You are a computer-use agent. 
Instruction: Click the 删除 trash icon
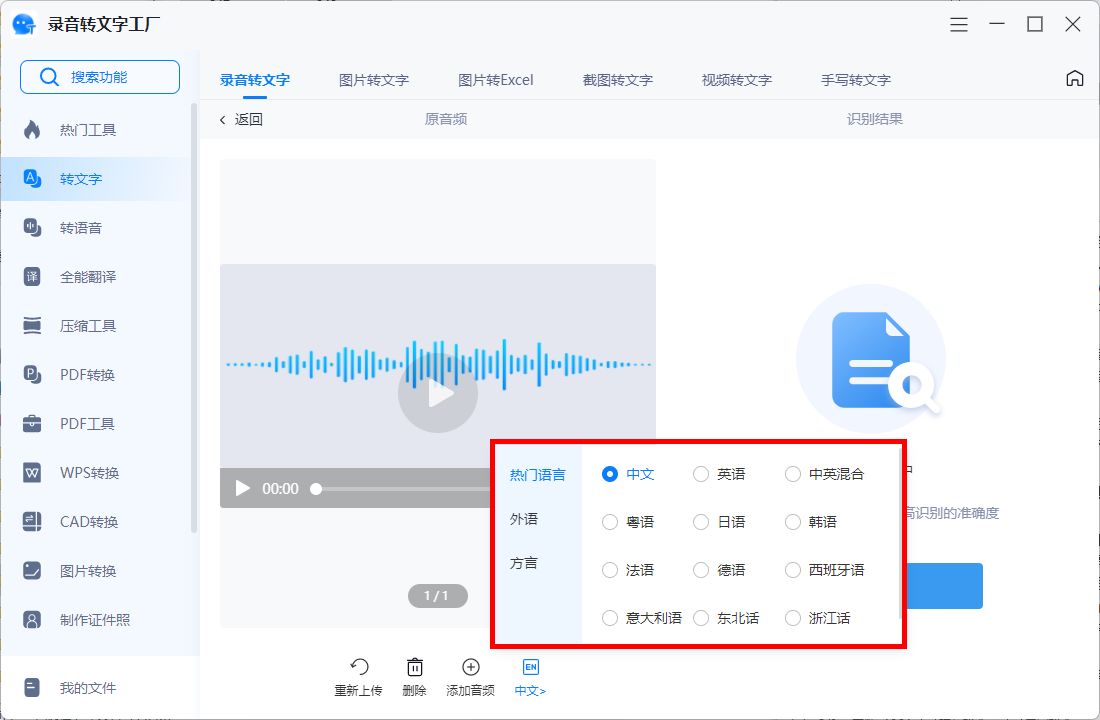[x=415, y=667]
